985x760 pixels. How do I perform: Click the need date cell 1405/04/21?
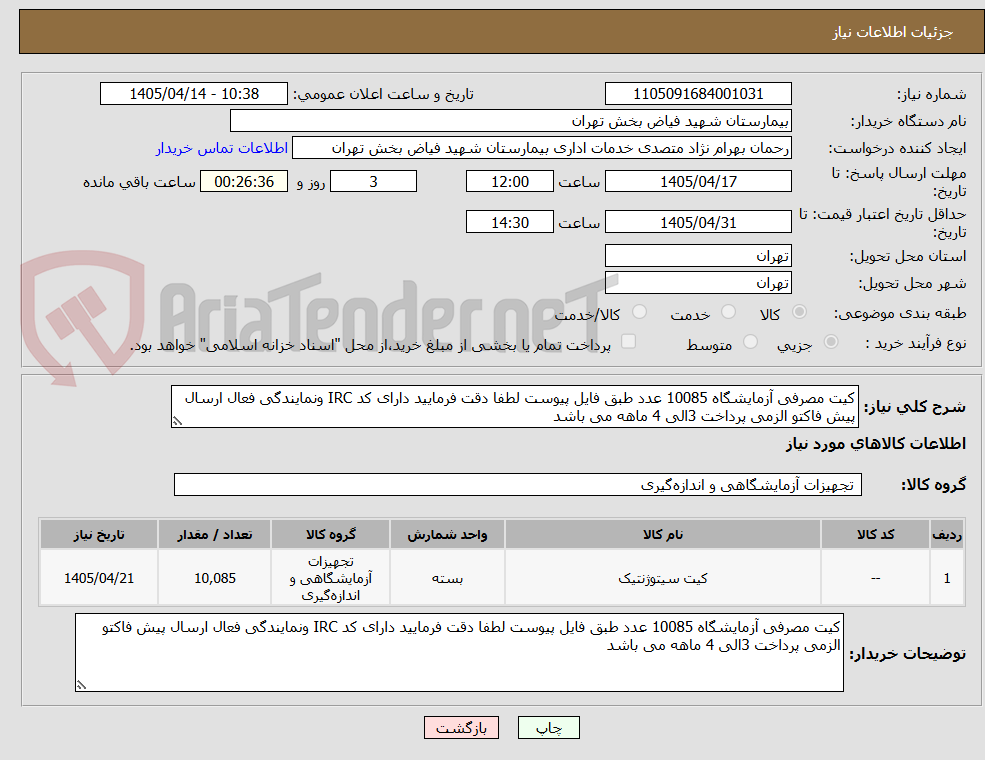tap(99, 578)
